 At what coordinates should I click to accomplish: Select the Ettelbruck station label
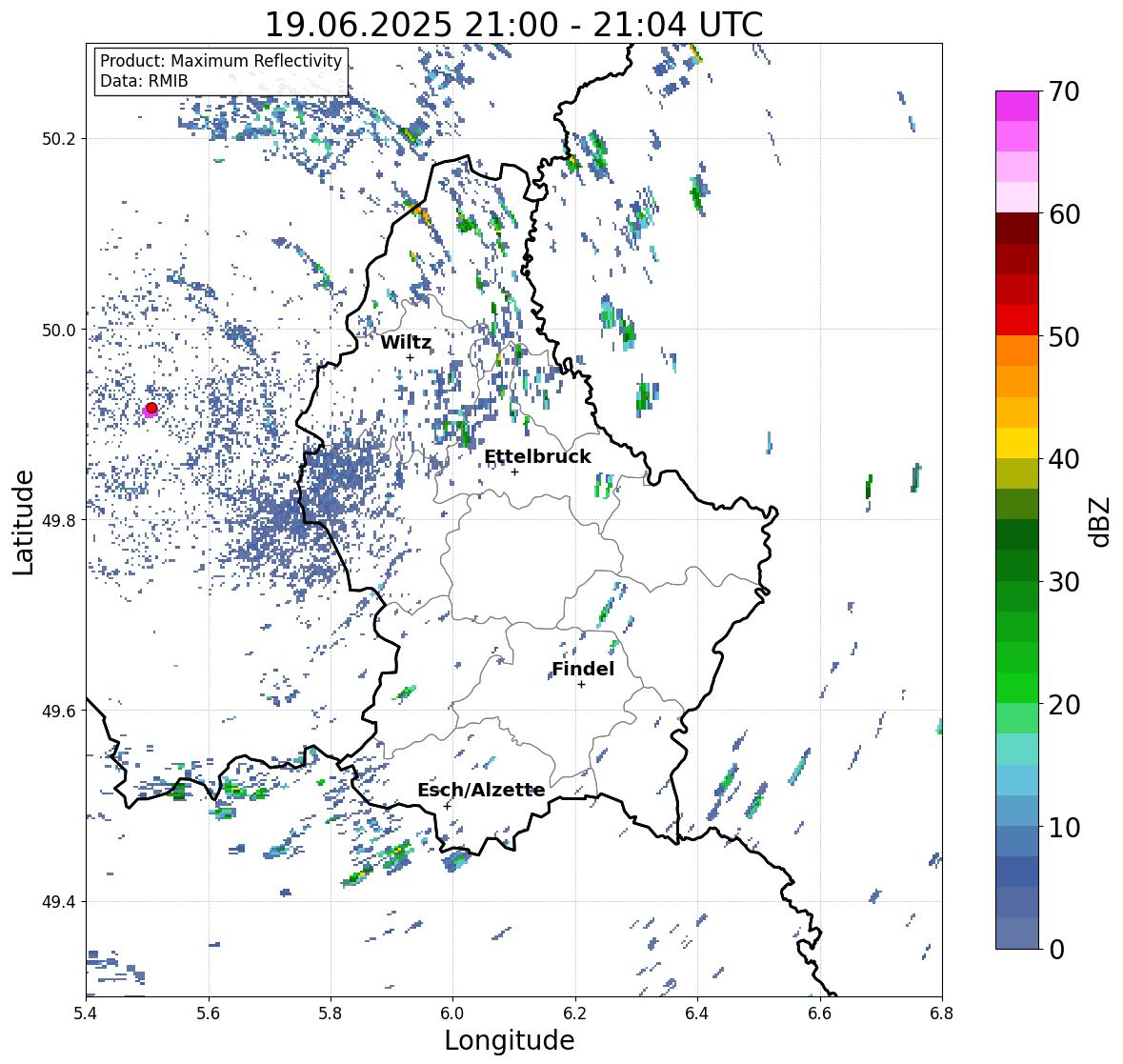point(537,457)
